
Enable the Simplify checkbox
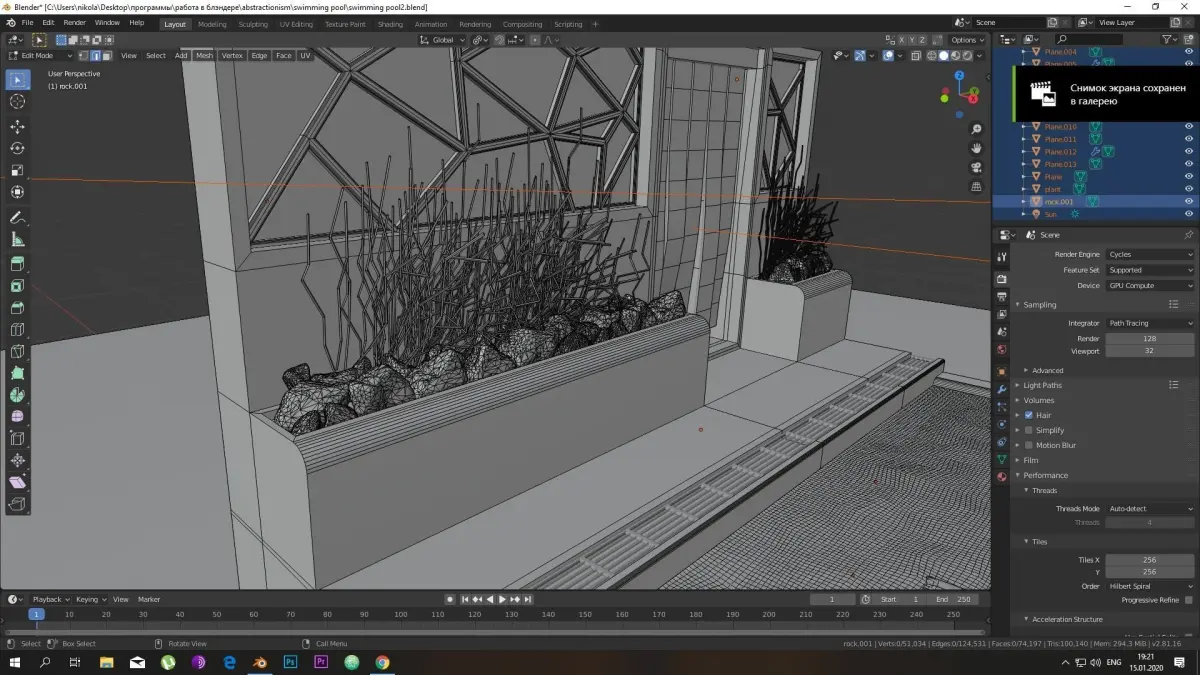click(1028, 430)
